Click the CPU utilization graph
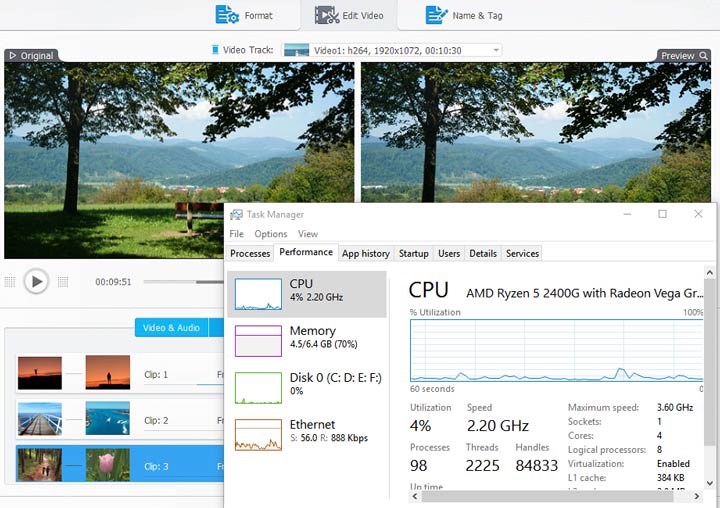The height and width of the screenshot is (508, 720). click(x=557, y=350)
